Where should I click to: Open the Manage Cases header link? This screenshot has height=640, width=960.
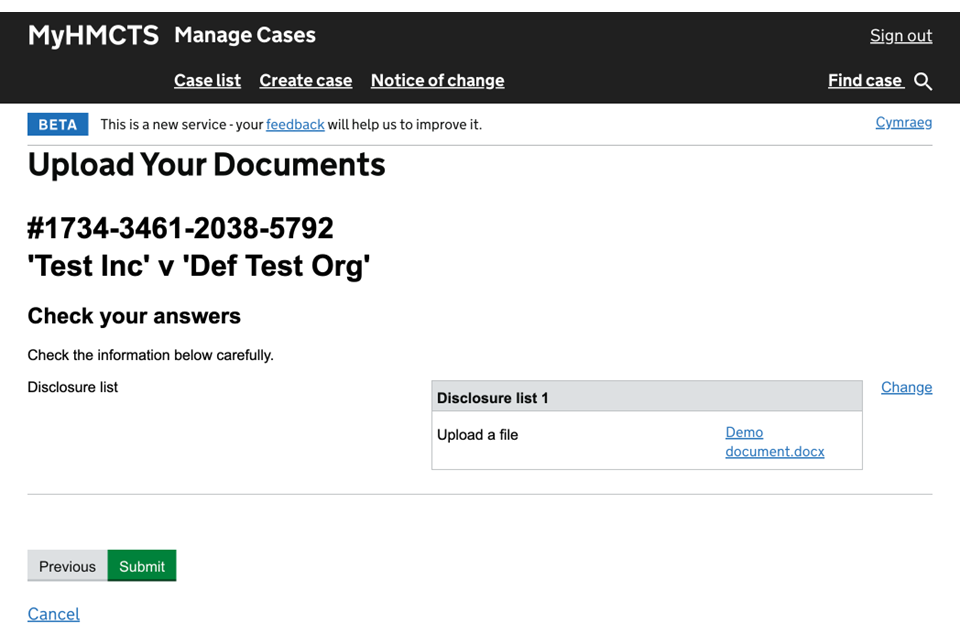pyautogui.click(x=245, y=36)
